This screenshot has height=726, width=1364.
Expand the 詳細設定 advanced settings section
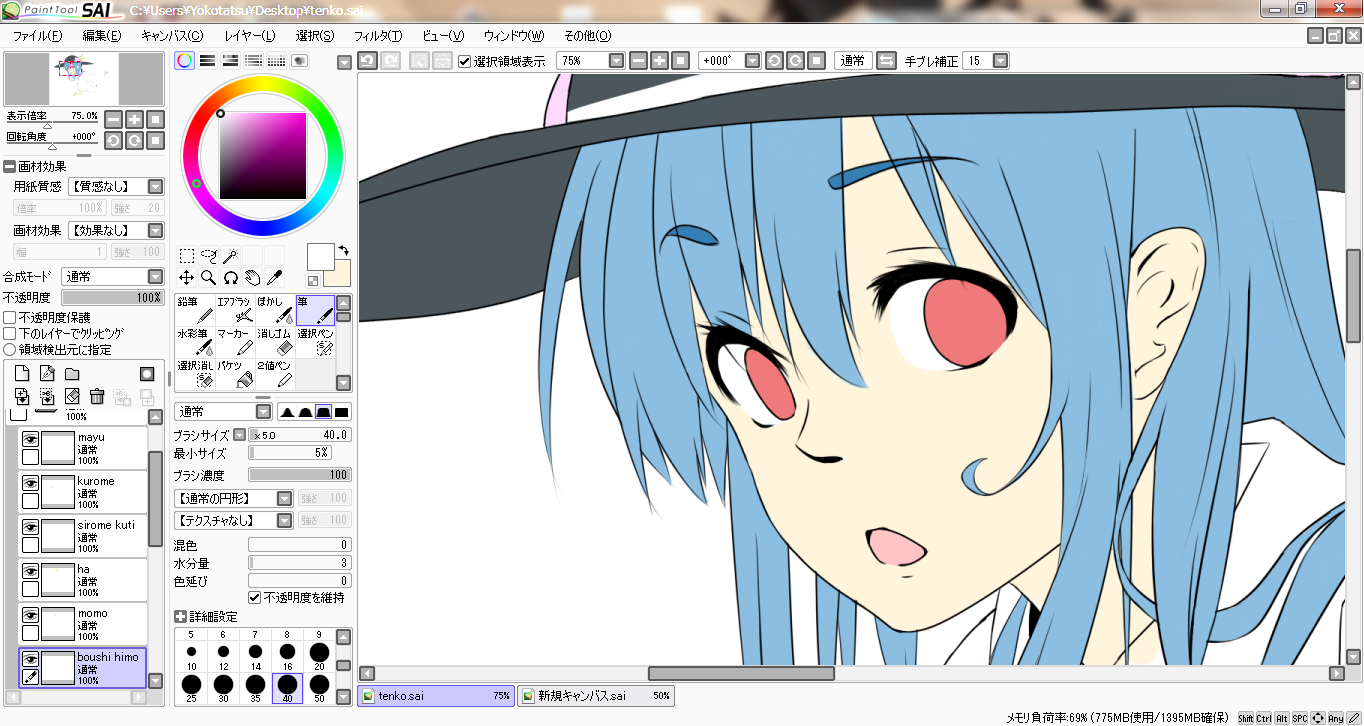click(180, 616)
